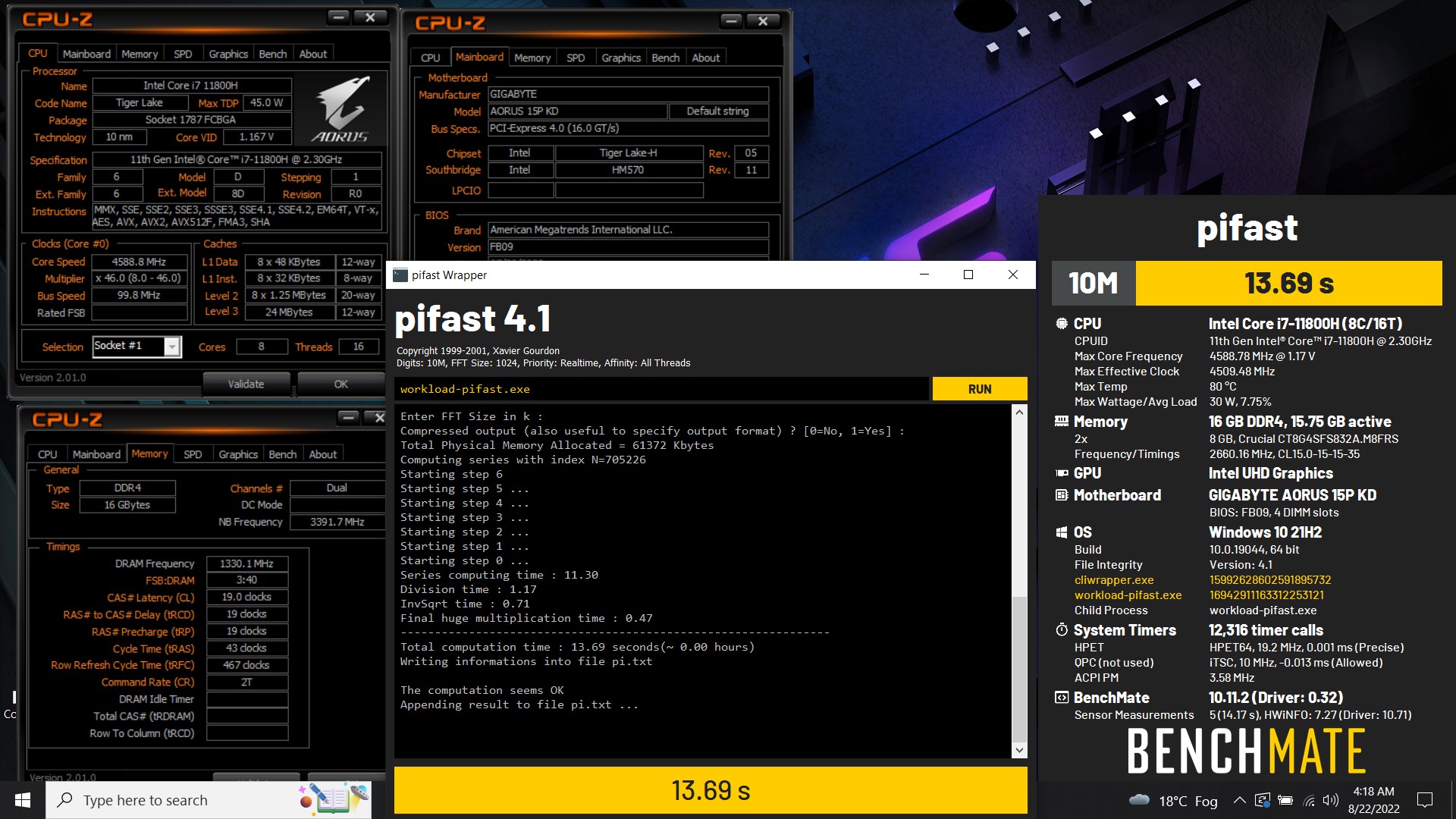Click the search magnifier icon in taskbar
Image resolution: width=1456 pixels, height=819 pixels.
(66, 800)
